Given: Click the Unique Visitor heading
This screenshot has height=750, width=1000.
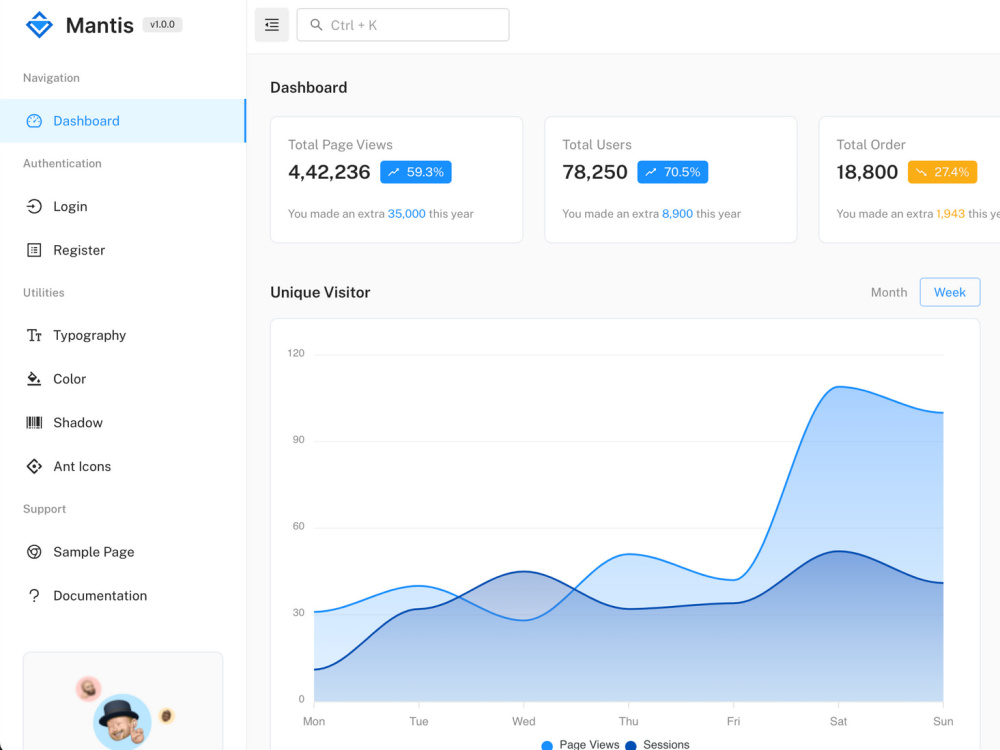Looking at the screenshot, I should click(x=320, y=292).
